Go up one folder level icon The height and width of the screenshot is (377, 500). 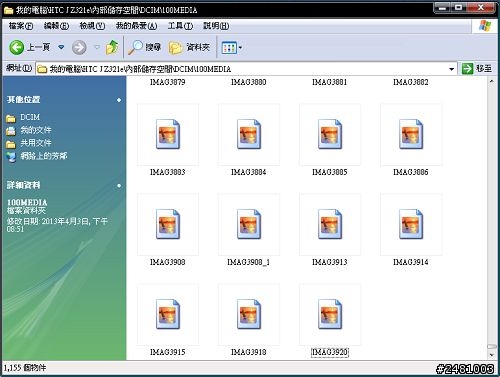point(112,47)
